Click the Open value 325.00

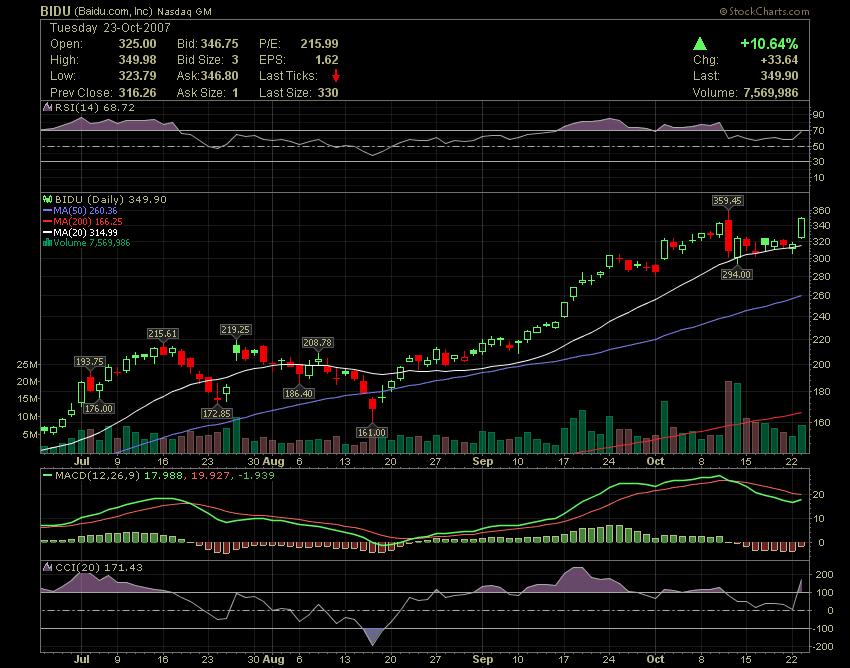(137, 44)
